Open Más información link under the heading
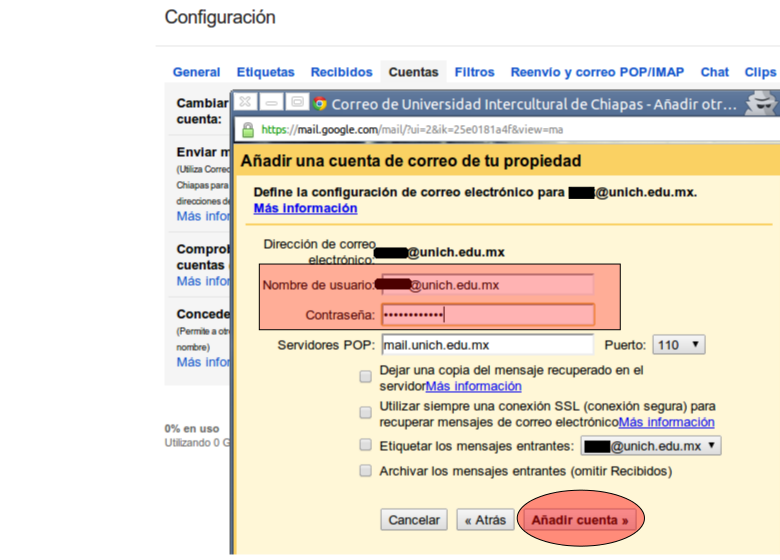The image size is (780, 560). (x=305, y=208)
